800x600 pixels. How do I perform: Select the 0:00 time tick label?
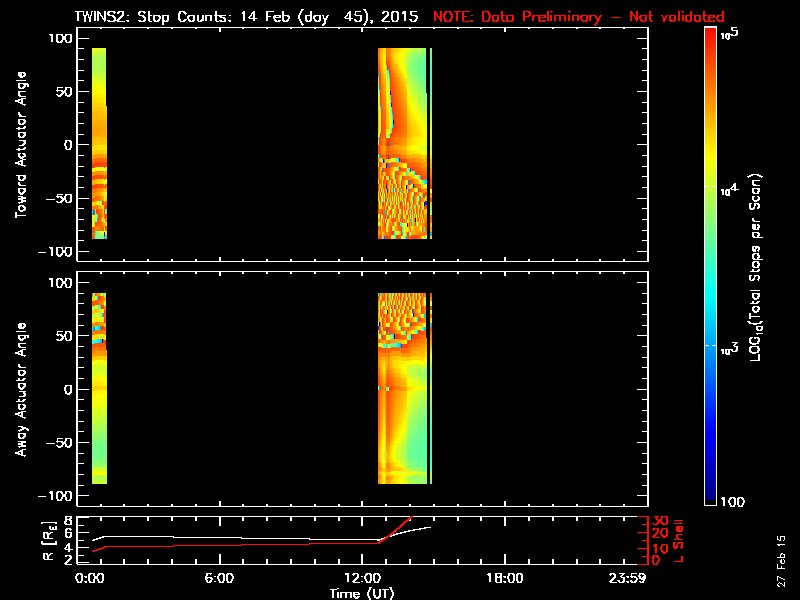90,578
